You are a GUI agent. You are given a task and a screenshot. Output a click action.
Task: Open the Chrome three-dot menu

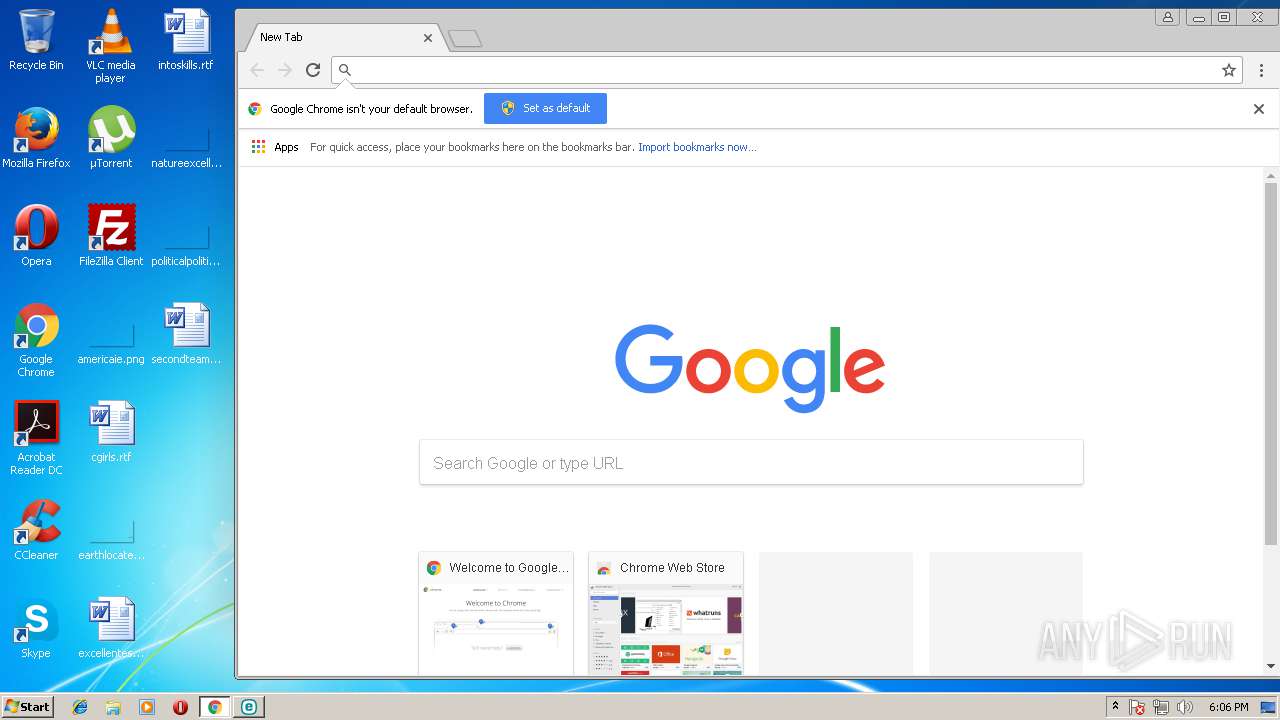(x=1261, y=70)
